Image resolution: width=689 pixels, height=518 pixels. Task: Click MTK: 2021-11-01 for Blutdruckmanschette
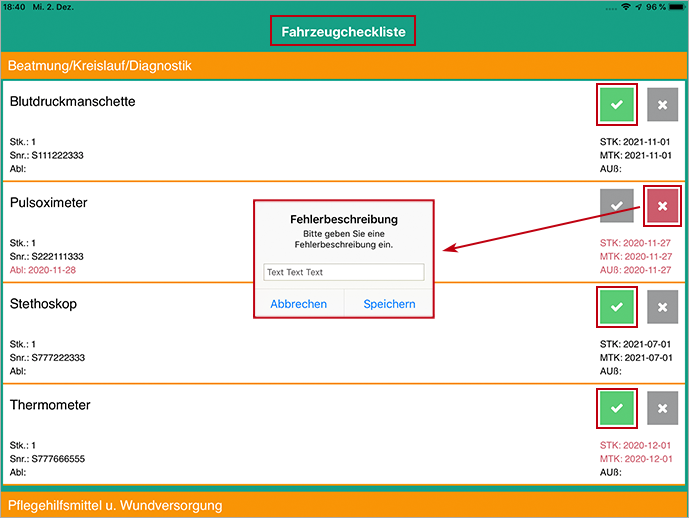[635, 155]
